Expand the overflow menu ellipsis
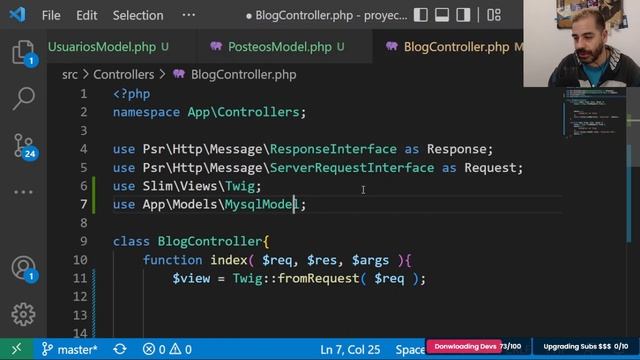Viewport: 640px width, 360px height. (x=188, y=15)
